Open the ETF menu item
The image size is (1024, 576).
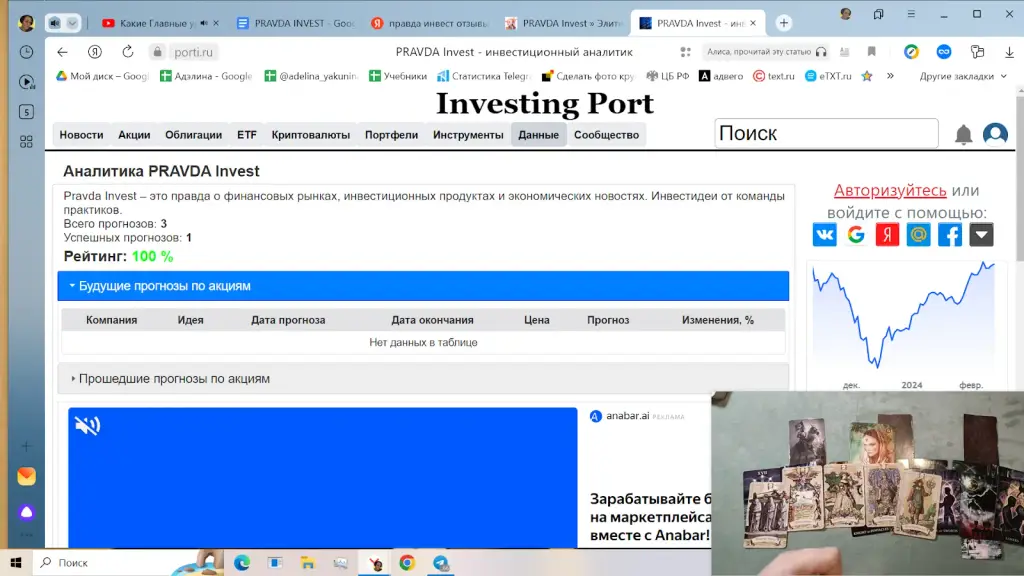pos(247,135)
